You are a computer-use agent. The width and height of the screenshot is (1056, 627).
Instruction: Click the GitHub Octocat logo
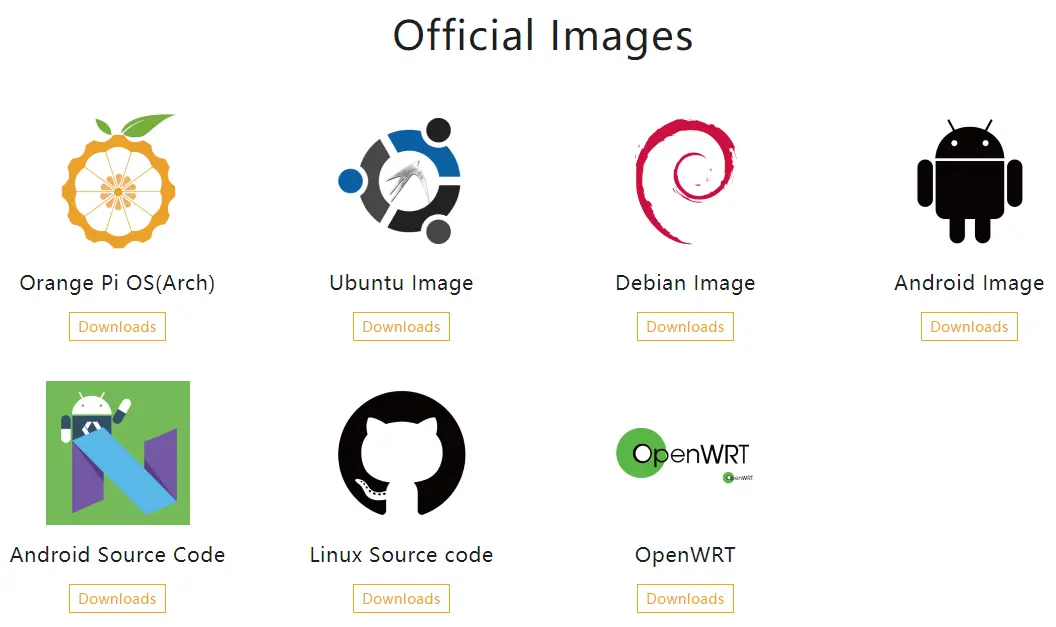(401, 453)
